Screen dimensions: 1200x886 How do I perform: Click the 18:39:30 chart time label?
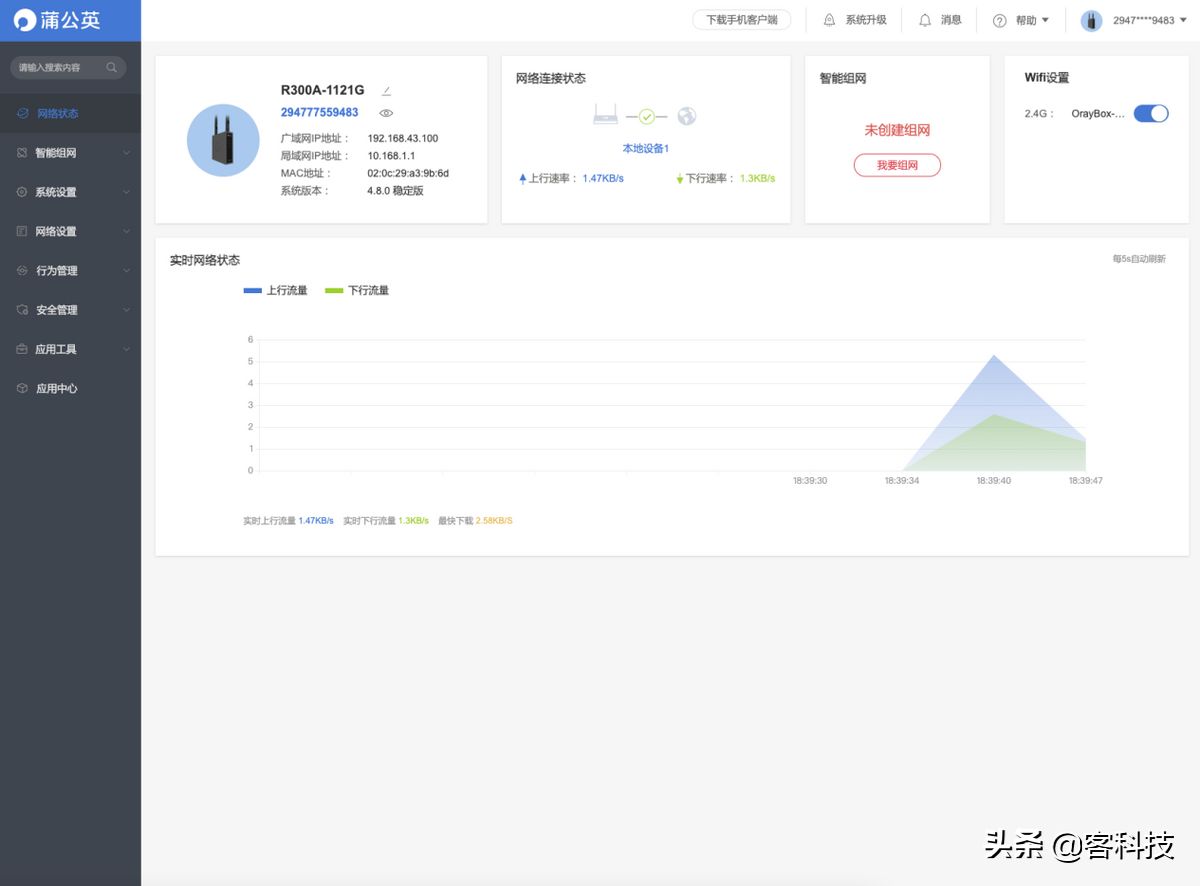tap(810, 481)
